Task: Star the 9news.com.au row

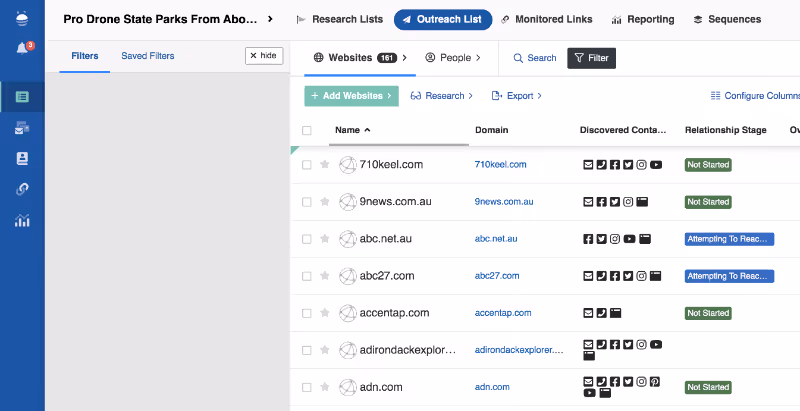Action: tap(324, 201)
